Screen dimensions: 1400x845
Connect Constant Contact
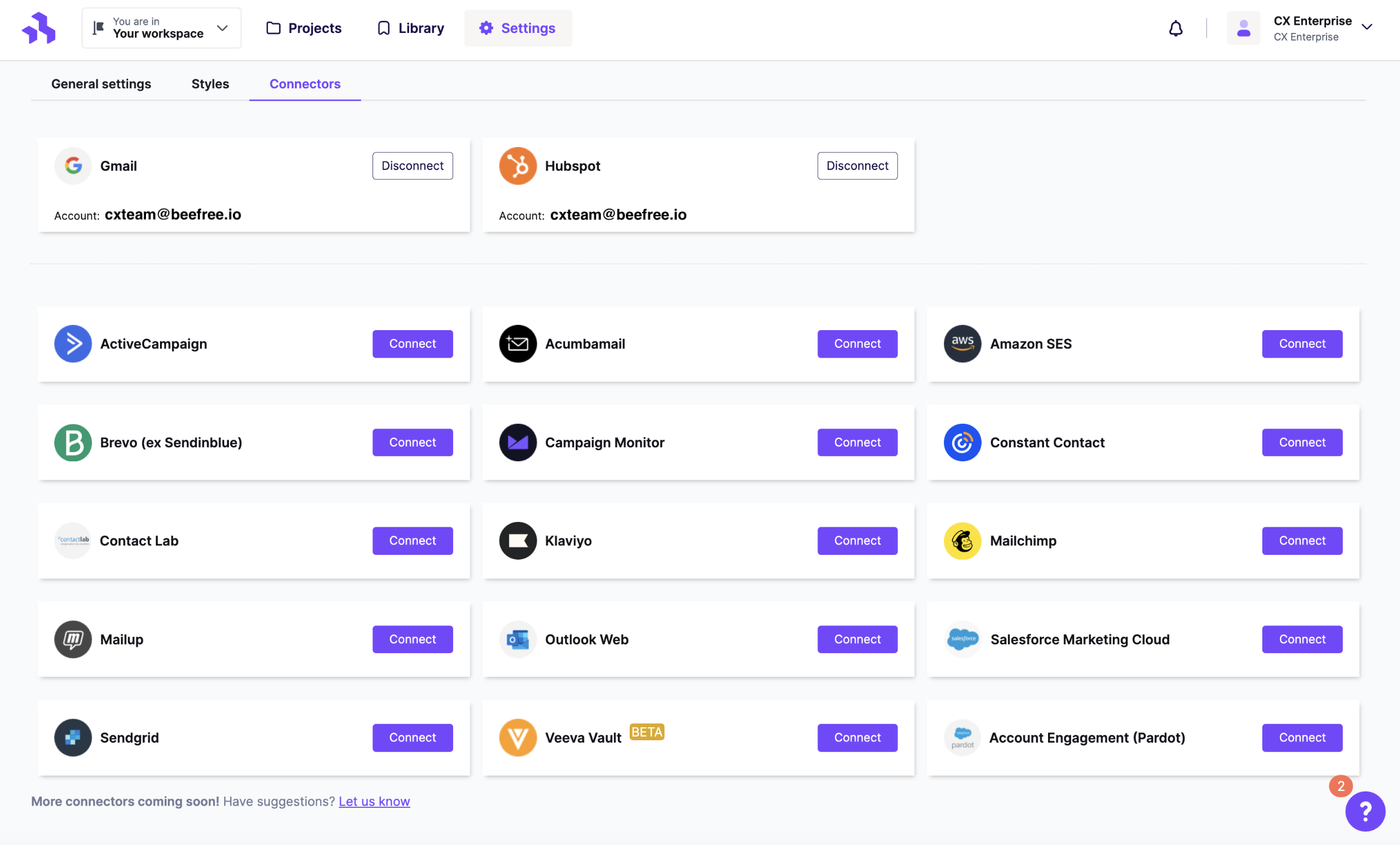1302,443
